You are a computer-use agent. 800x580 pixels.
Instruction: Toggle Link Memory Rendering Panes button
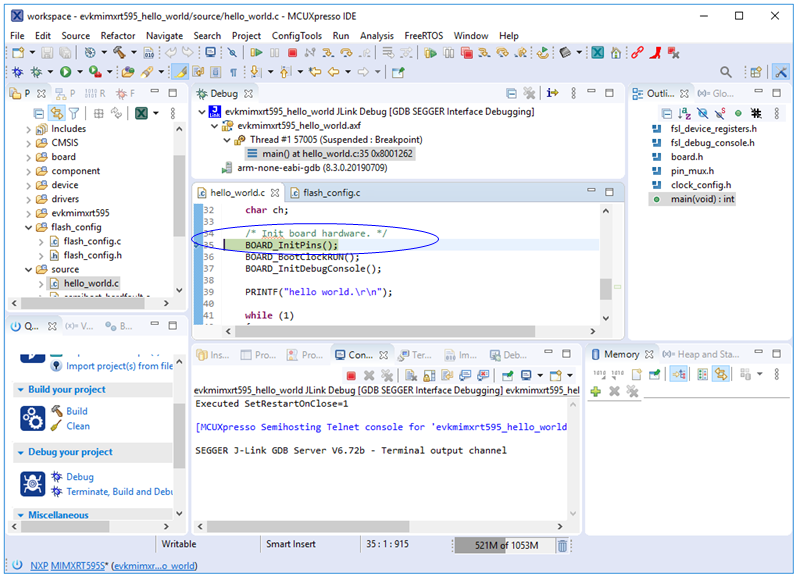click(x=721, y=375)
